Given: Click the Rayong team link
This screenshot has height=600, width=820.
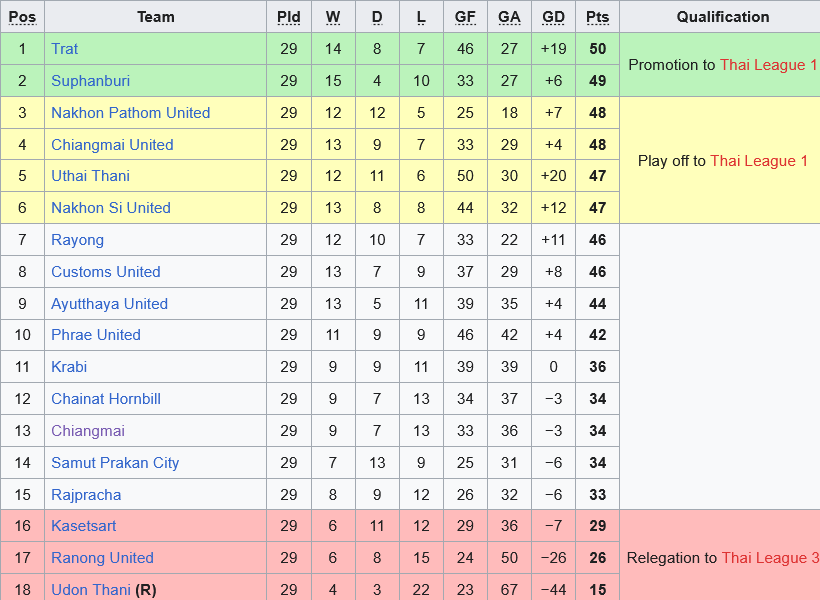Looking at the screenshot, I should (77, 240).
